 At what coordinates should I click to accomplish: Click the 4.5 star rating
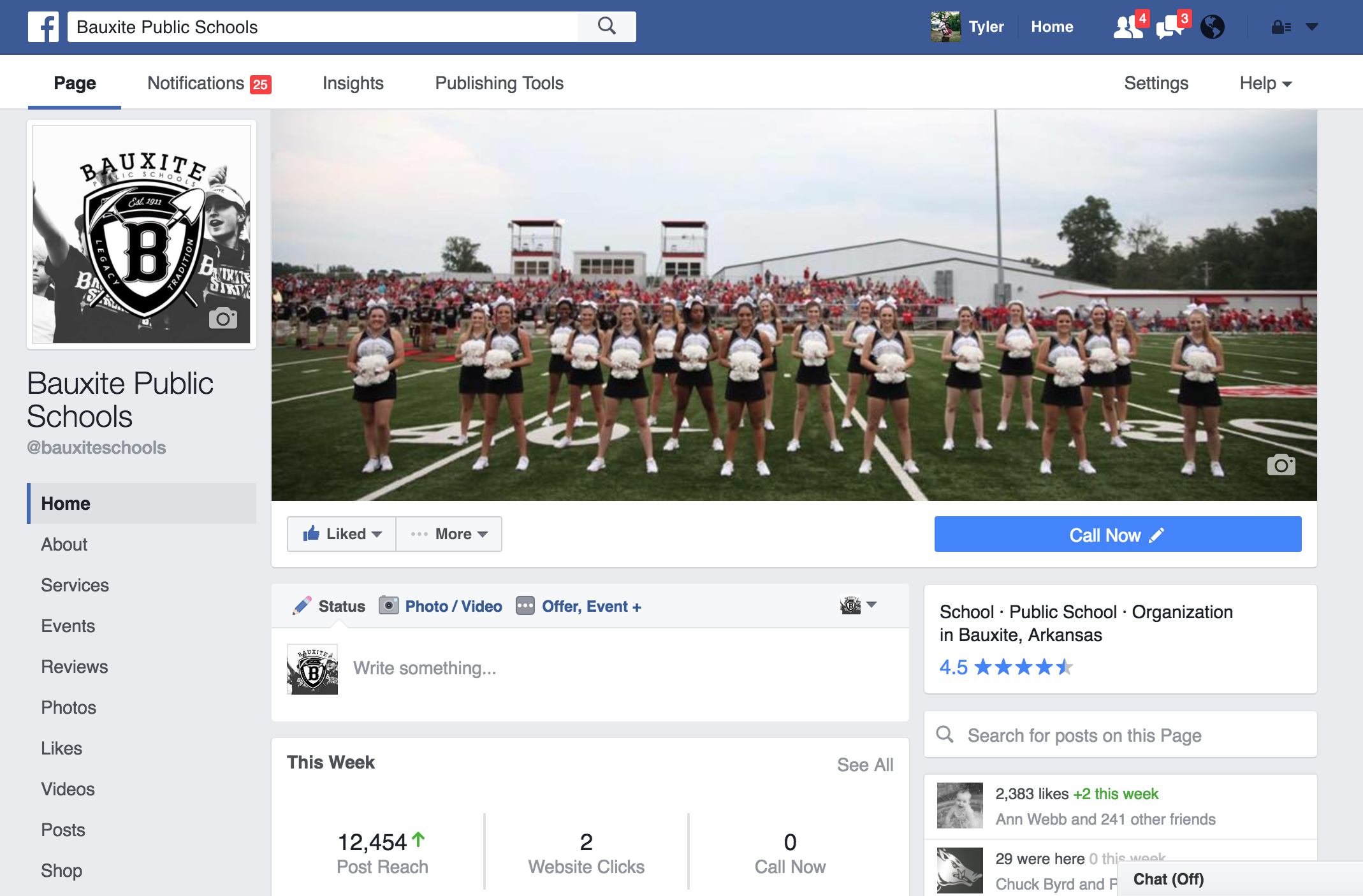click(x=1006, y=667)
